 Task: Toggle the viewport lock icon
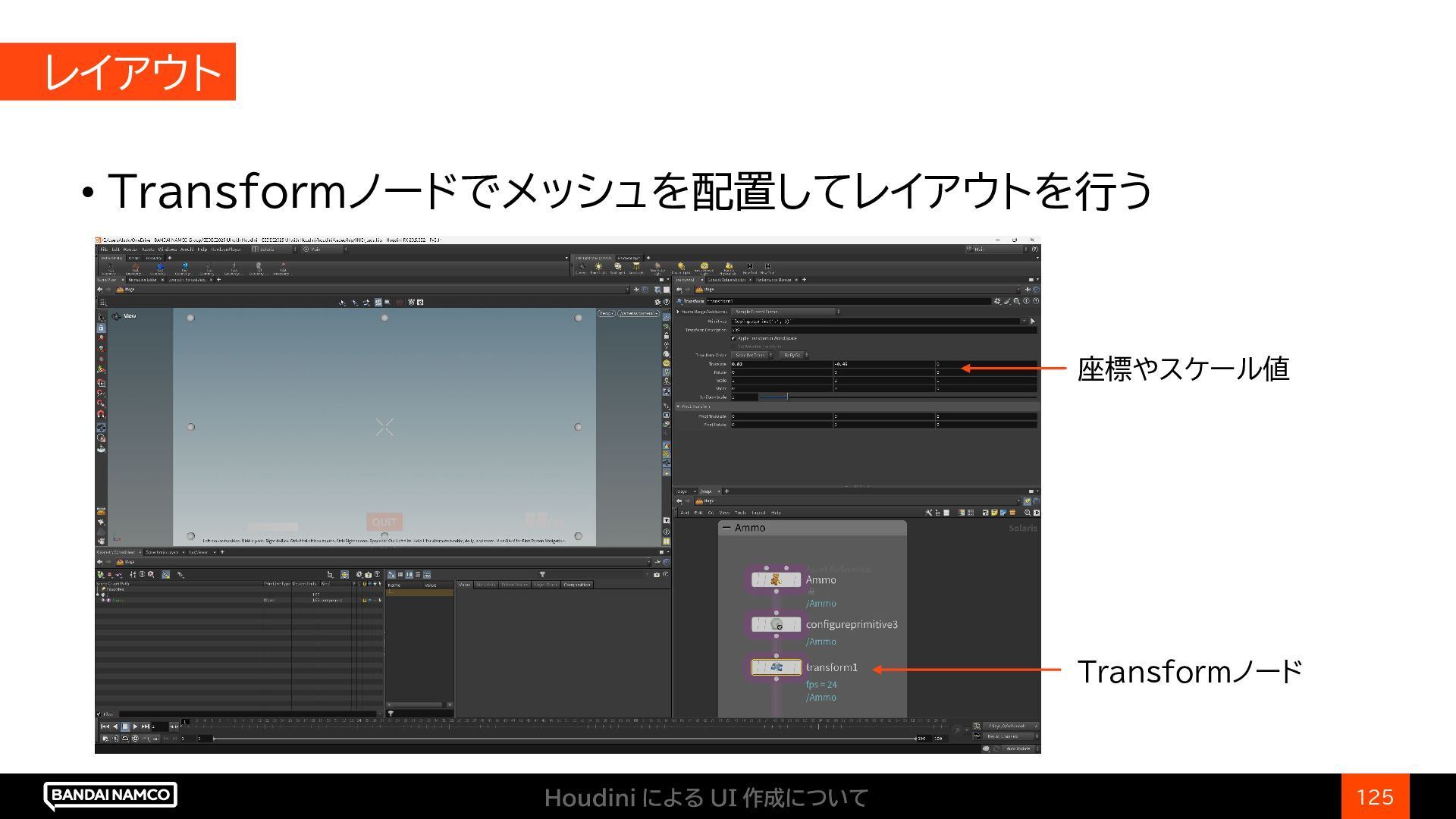point(101,328)
